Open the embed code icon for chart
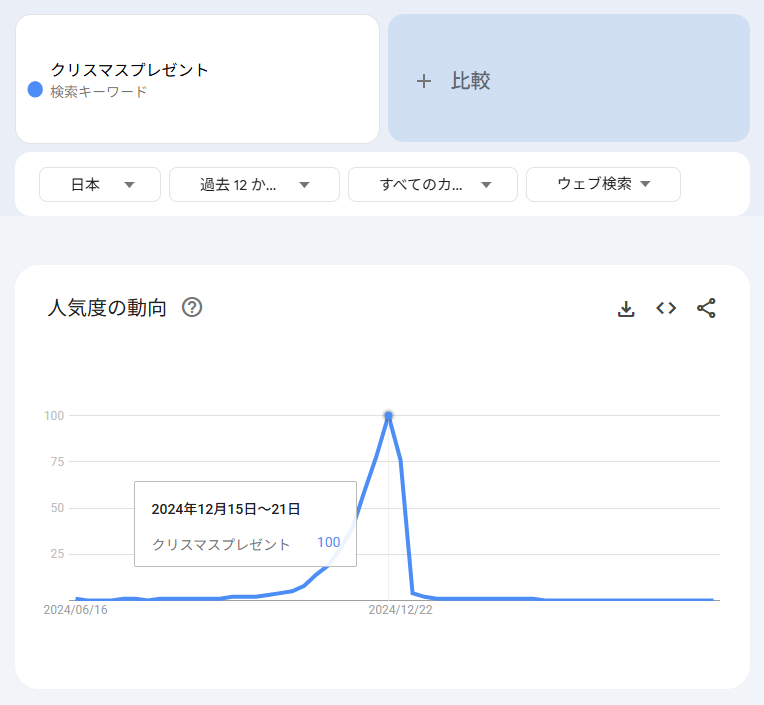 pyautogui.click(x=666, y=308)
